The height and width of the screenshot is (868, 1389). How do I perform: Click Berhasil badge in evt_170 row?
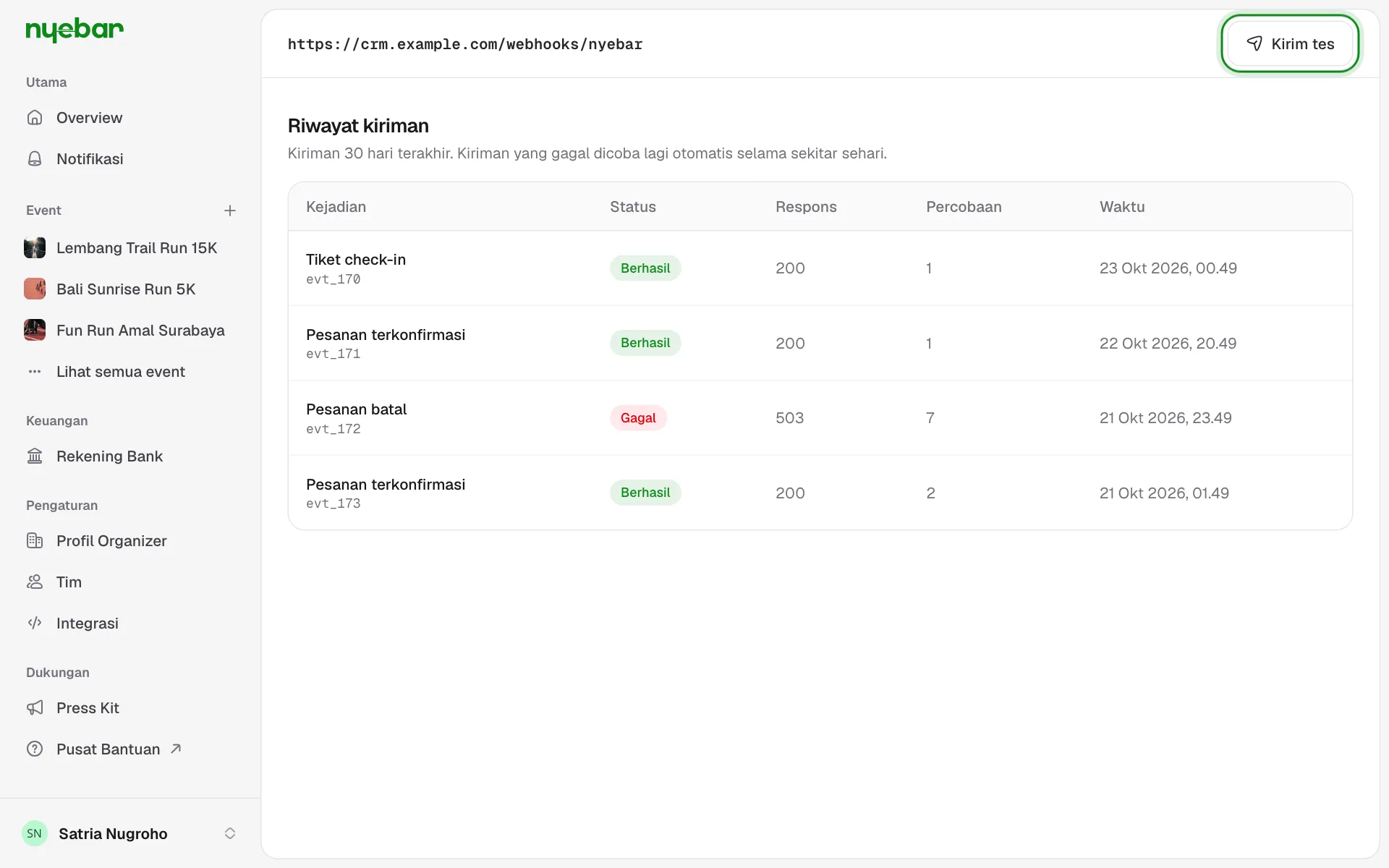pos(645,268)
